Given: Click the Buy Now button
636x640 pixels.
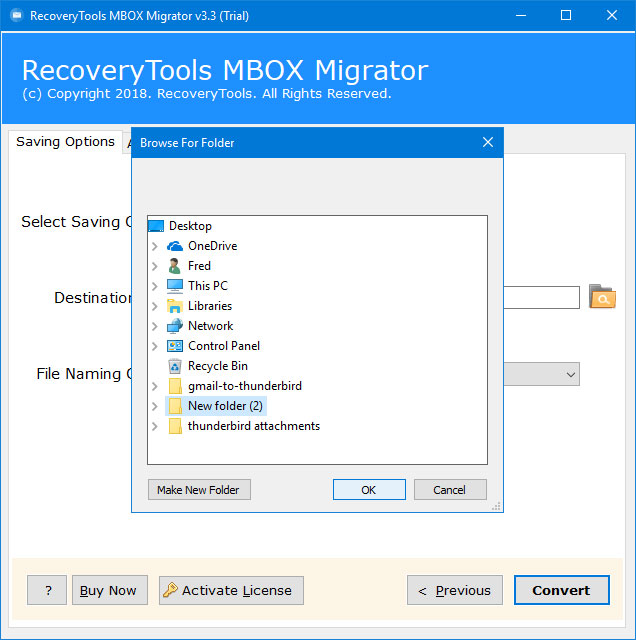Looking at the screenshot, I should tap(110, 590).
